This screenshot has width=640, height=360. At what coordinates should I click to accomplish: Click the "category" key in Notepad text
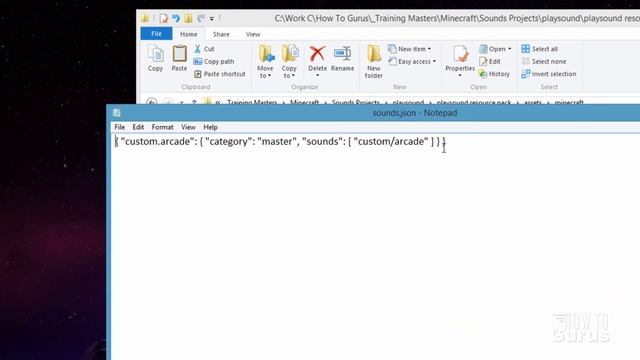pos(228,142)
